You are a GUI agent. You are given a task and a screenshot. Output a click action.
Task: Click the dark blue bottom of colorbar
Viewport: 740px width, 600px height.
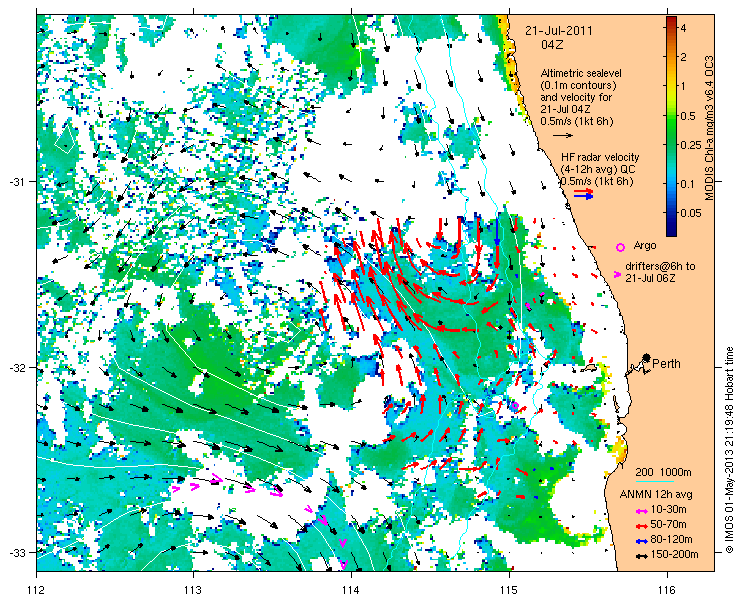pos(671,231)
